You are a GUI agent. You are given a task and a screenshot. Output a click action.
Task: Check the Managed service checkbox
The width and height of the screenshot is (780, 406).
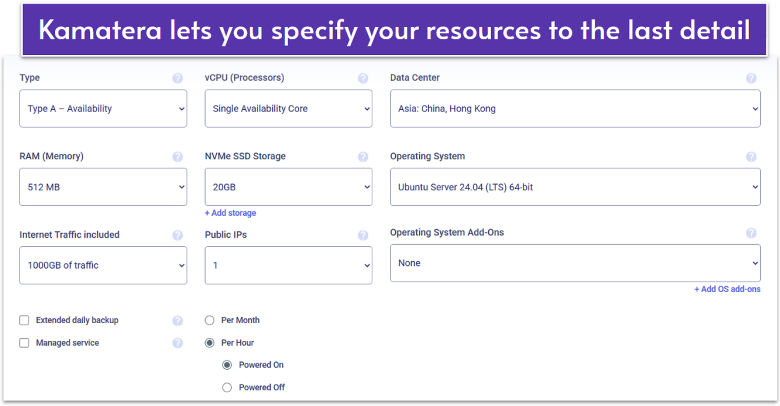[x=24, y=343]
